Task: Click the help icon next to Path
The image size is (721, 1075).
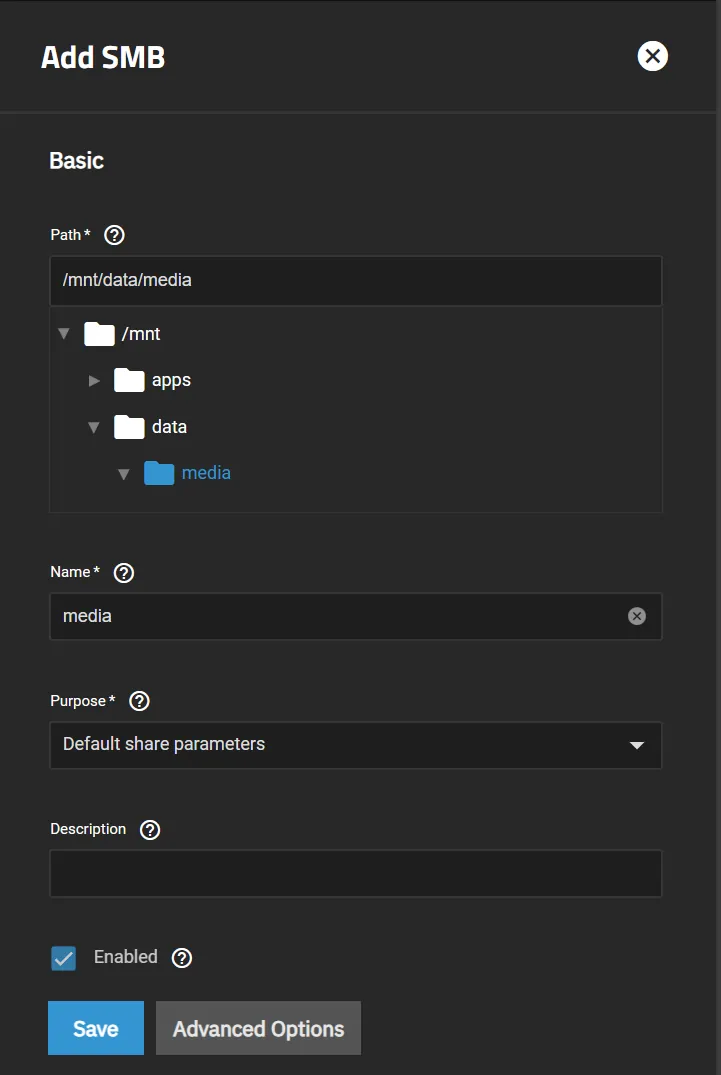Action: [115, 235]
